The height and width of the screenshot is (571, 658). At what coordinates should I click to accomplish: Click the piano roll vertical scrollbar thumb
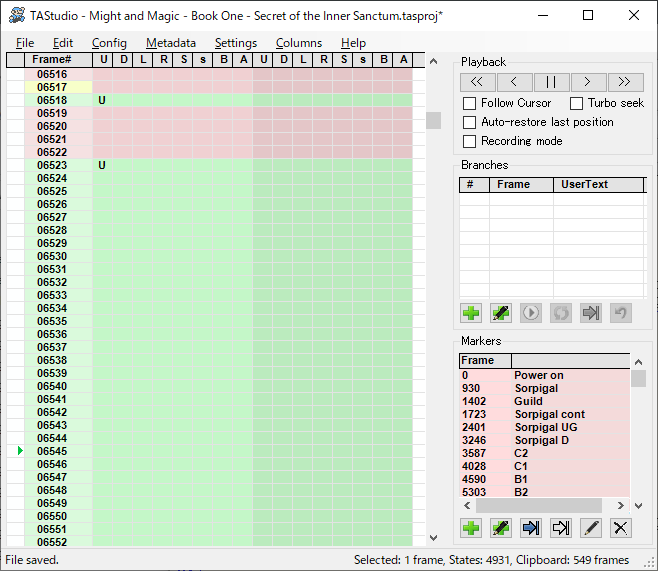click(433, 120)
